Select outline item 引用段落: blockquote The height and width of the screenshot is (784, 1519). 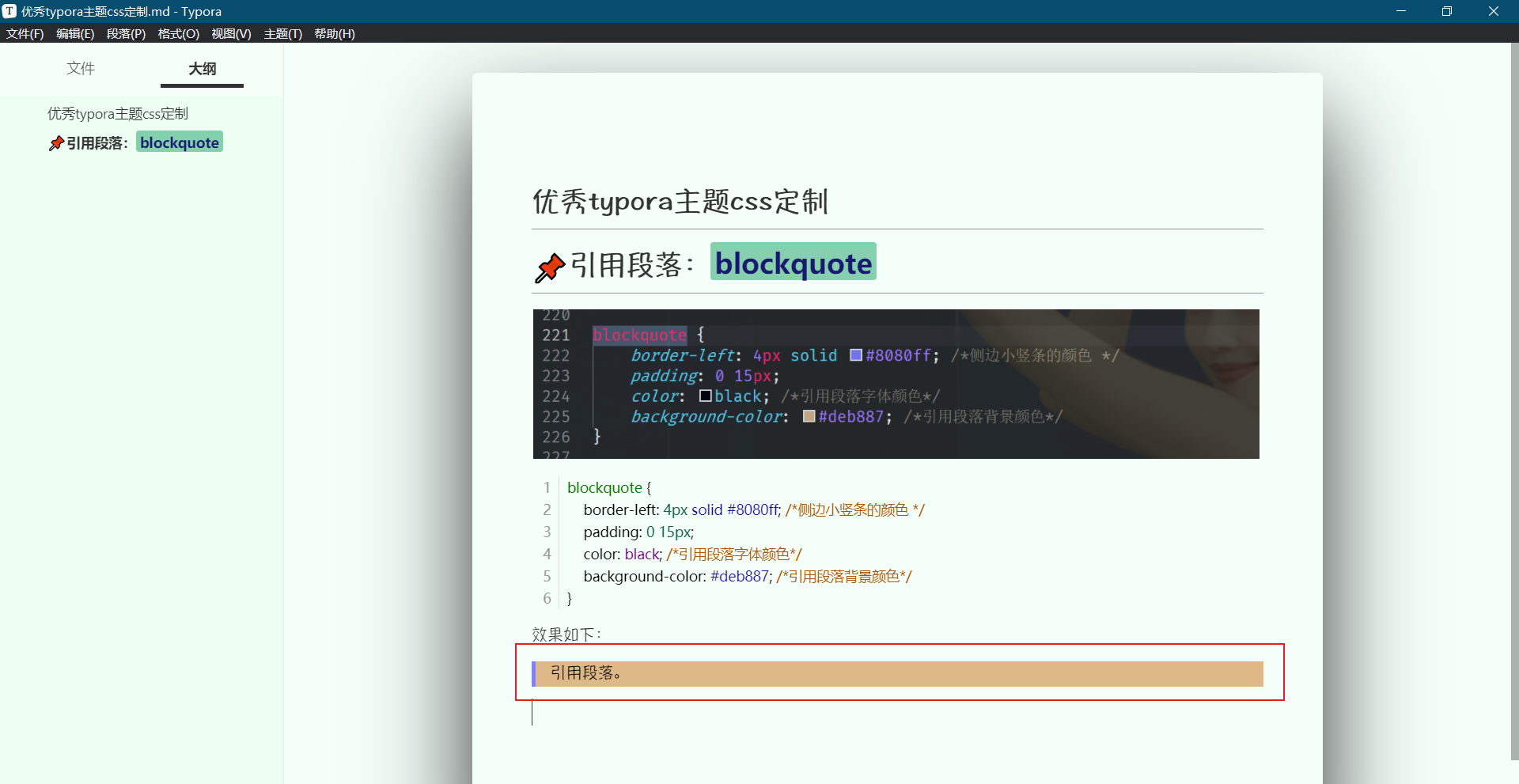pos(135,142)
